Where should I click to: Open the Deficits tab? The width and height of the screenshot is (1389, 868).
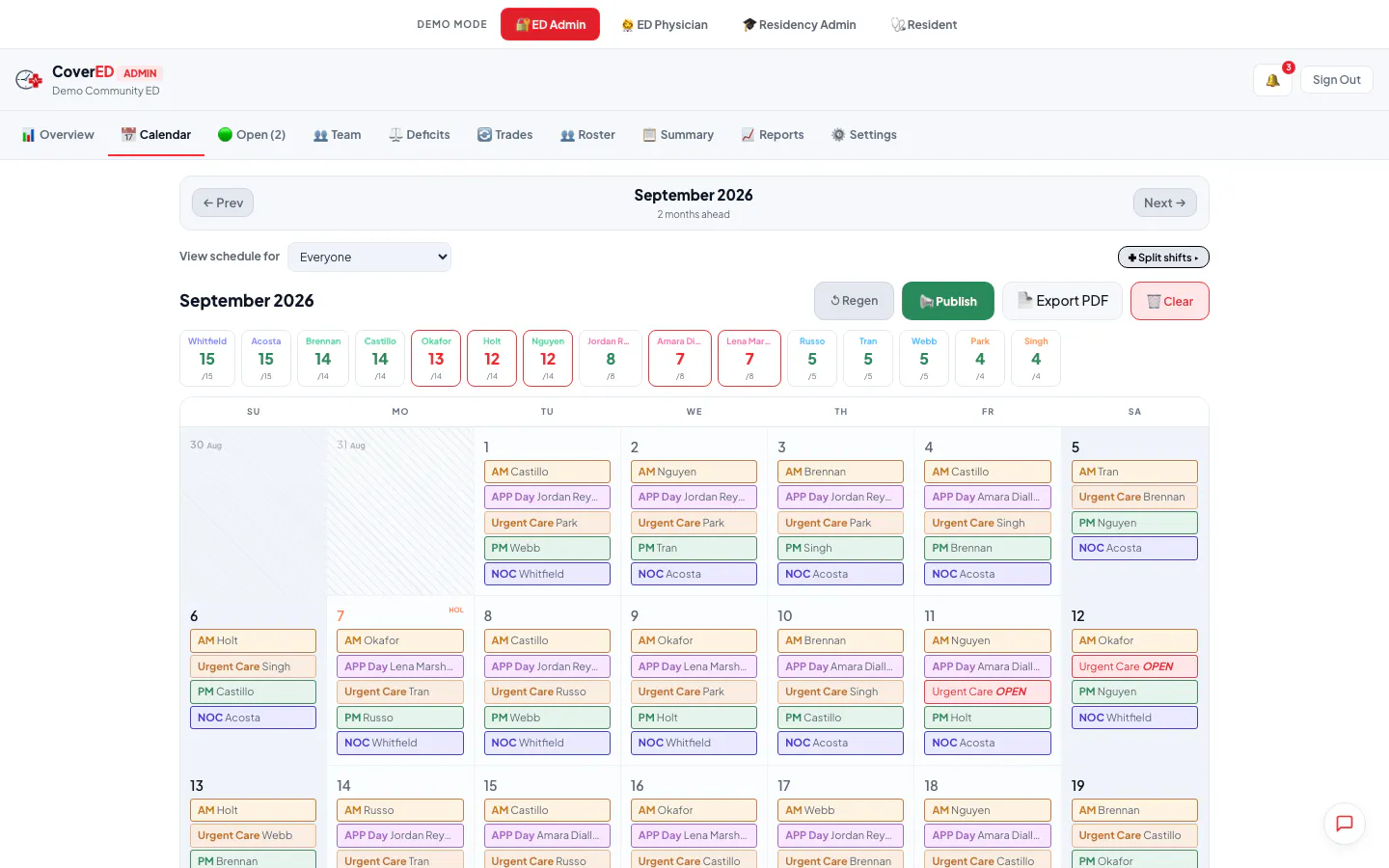(x=420, y=135)
